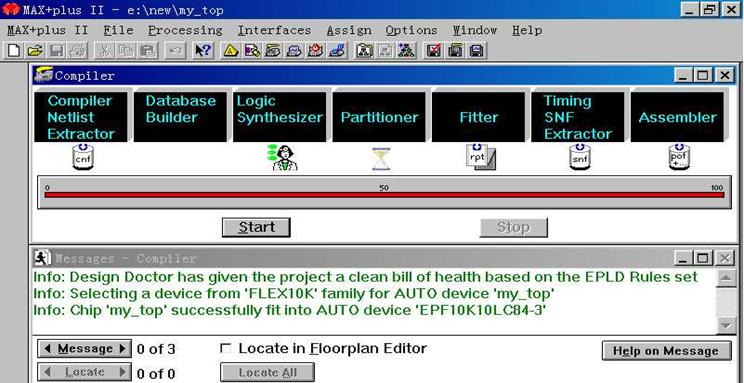Click the Design Doctor icon under Logic Synthesizer
The width and height of the screenshot is (744, 383).
(x=283, y=158)
